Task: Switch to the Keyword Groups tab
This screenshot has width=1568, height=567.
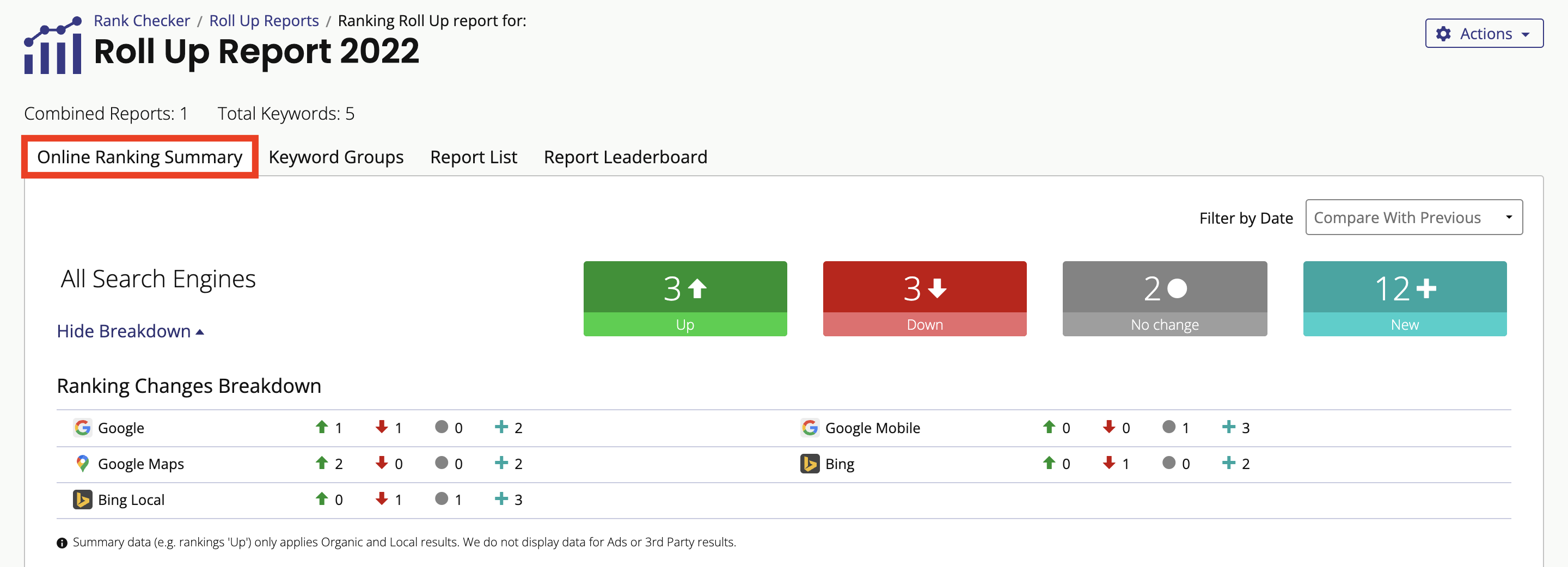Action: [x=335, y=156]
